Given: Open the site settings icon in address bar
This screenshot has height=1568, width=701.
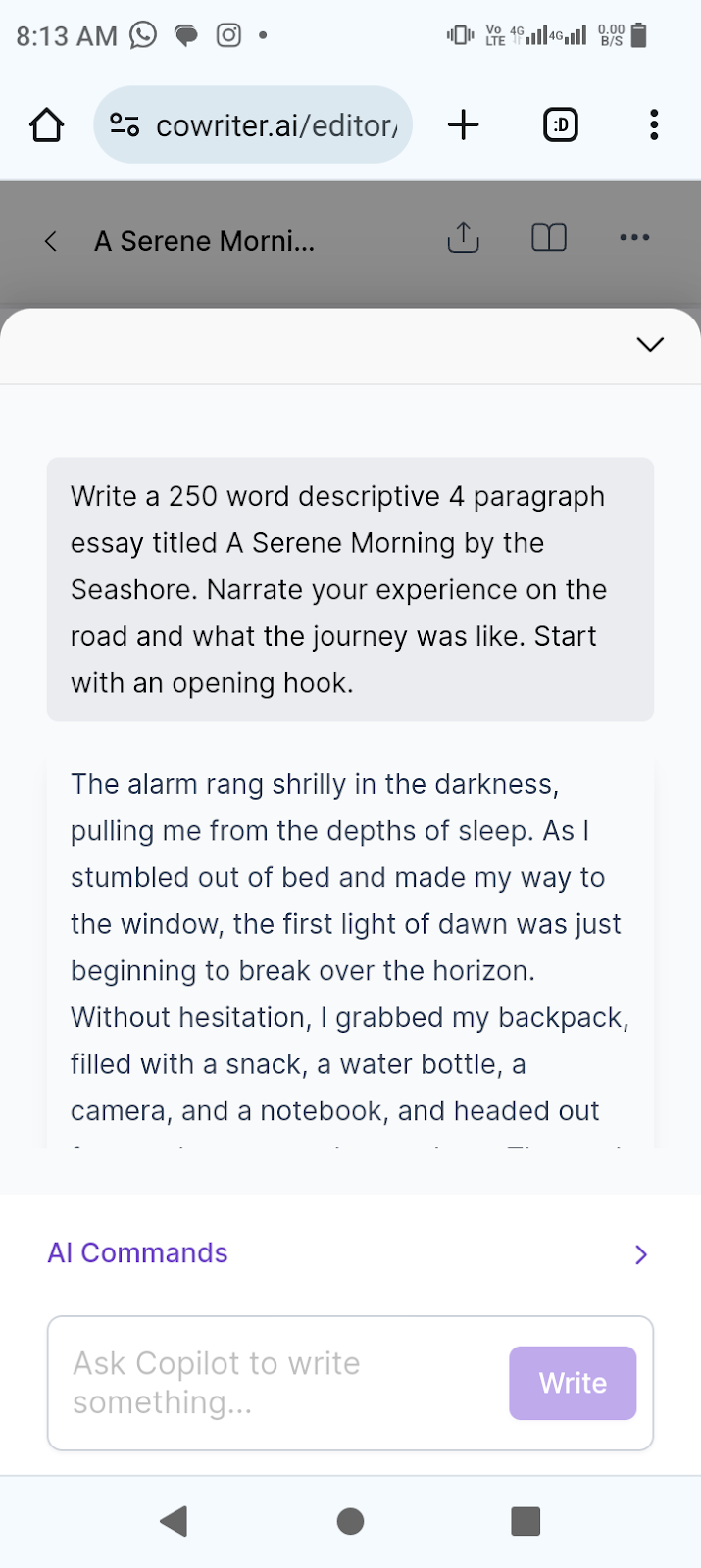Looking at the screenshot, I should pyautogui.click(x=125, y=125).
